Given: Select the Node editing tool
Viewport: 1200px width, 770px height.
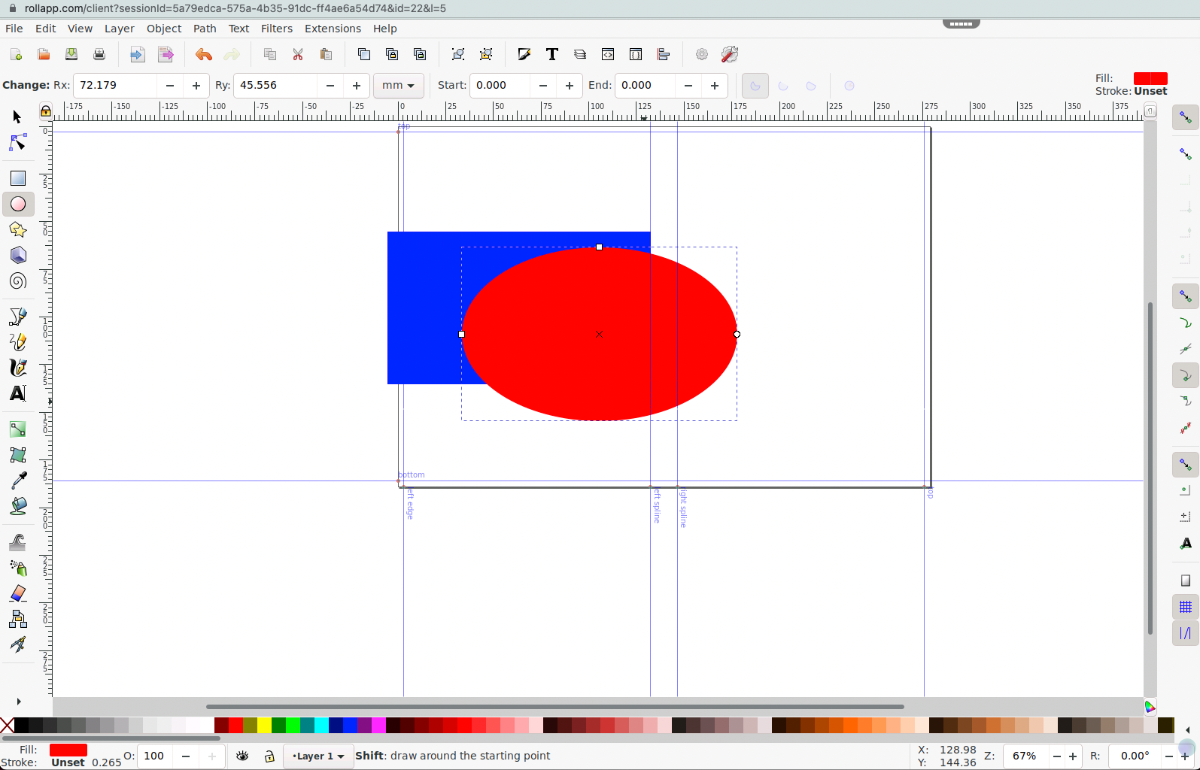Looking at the screenshot, I should tap(16, 143).
